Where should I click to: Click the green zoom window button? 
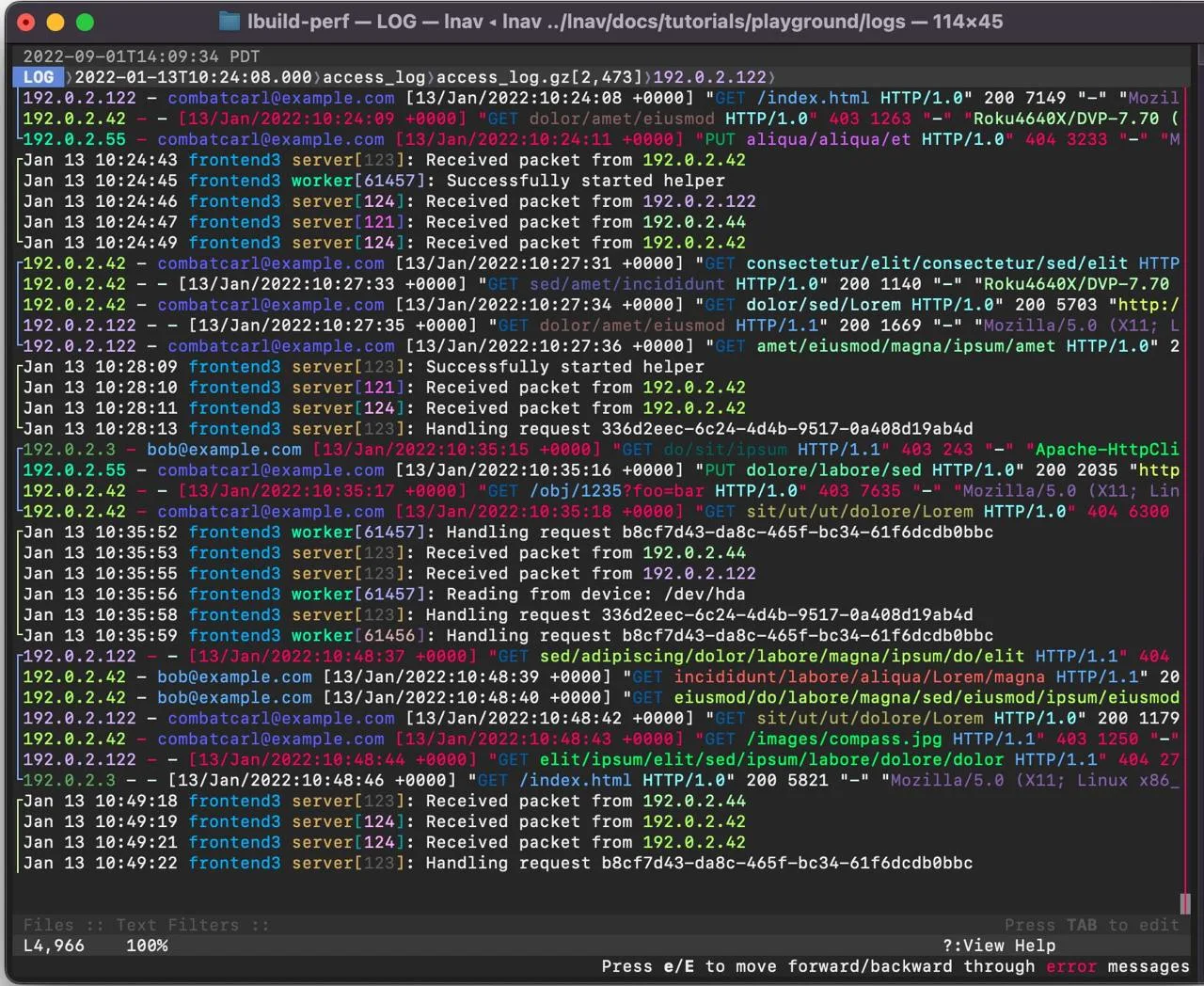tap(85, 22)
